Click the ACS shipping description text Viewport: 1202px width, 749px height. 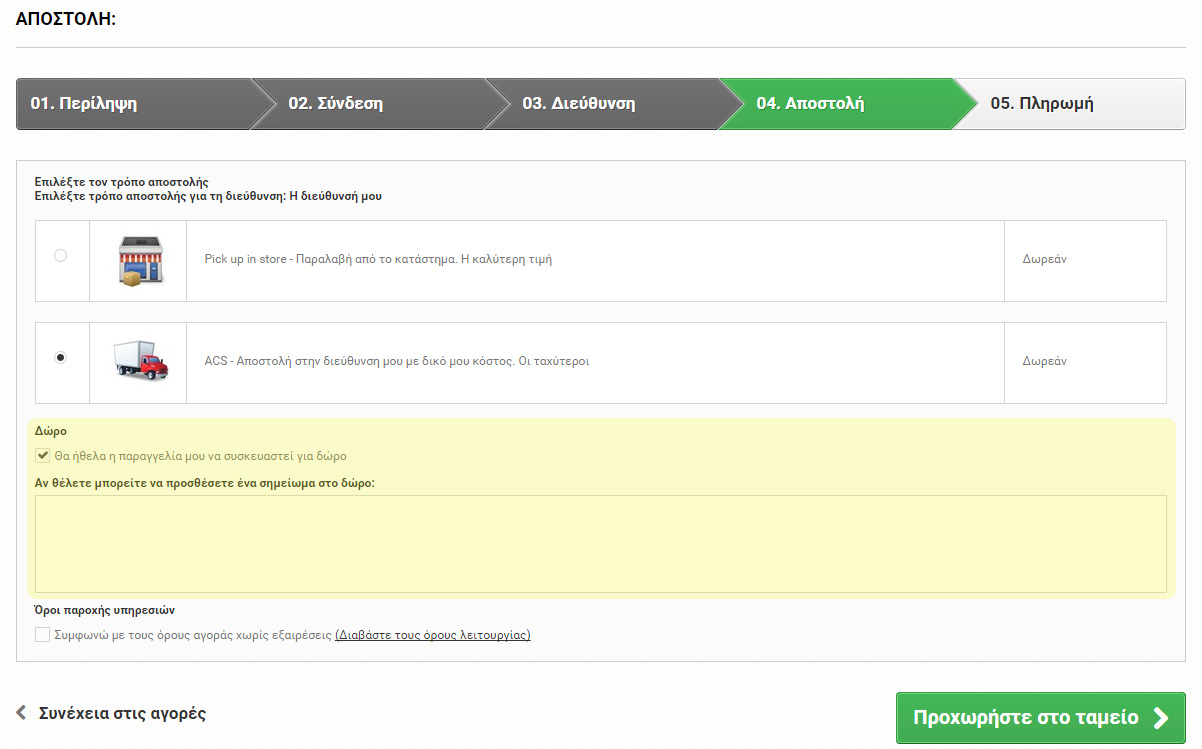tap(397, 361)
